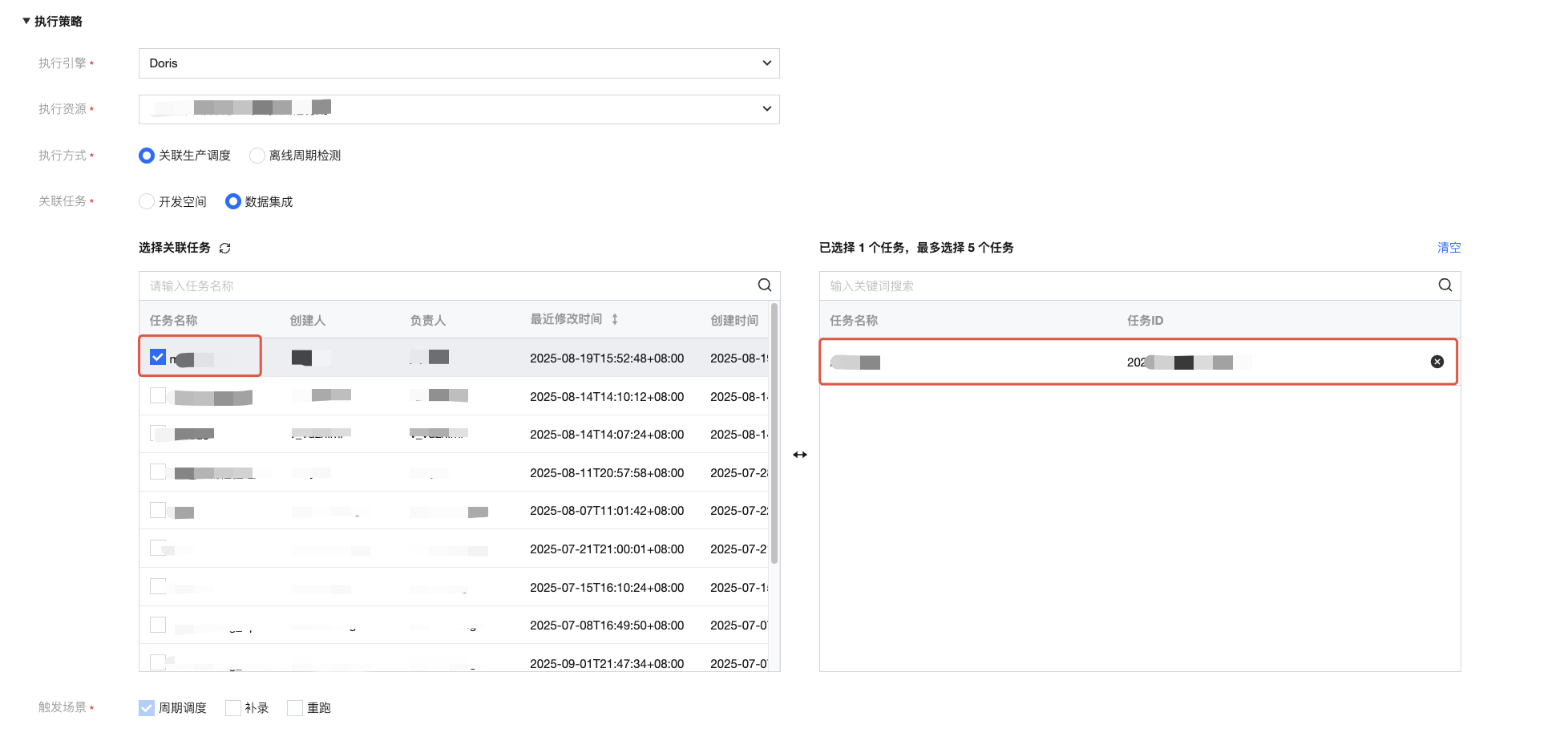Select 开发空间 as related task source
The width and height of the screenshot is (1568, 749).
click(147, 202)
